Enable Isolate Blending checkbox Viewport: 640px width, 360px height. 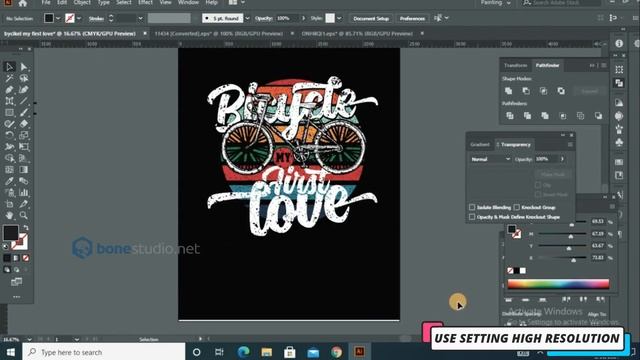472,207
